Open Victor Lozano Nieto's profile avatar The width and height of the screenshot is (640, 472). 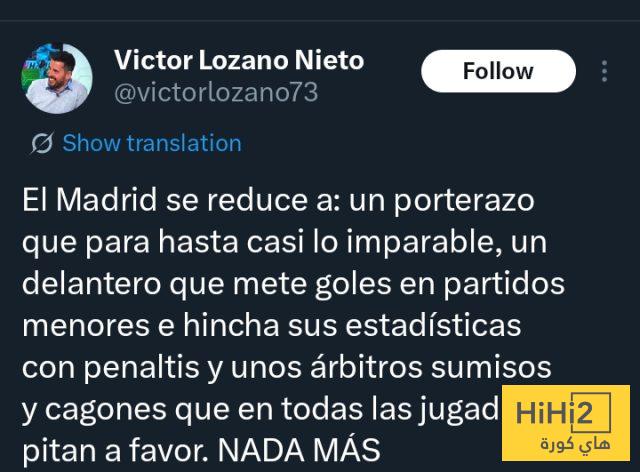point(56,78)
